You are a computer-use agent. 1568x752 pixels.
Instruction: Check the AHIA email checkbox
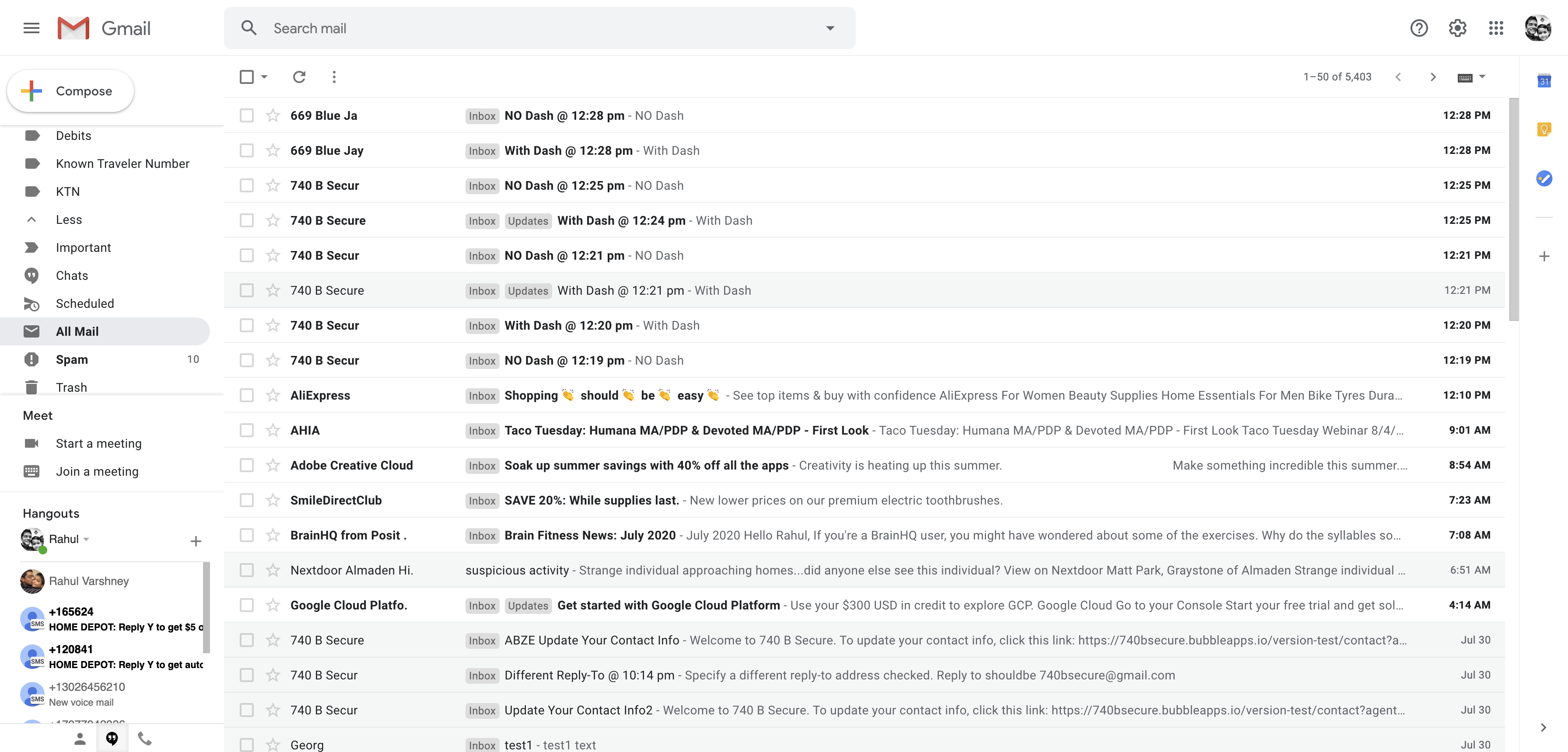point(246,430)
